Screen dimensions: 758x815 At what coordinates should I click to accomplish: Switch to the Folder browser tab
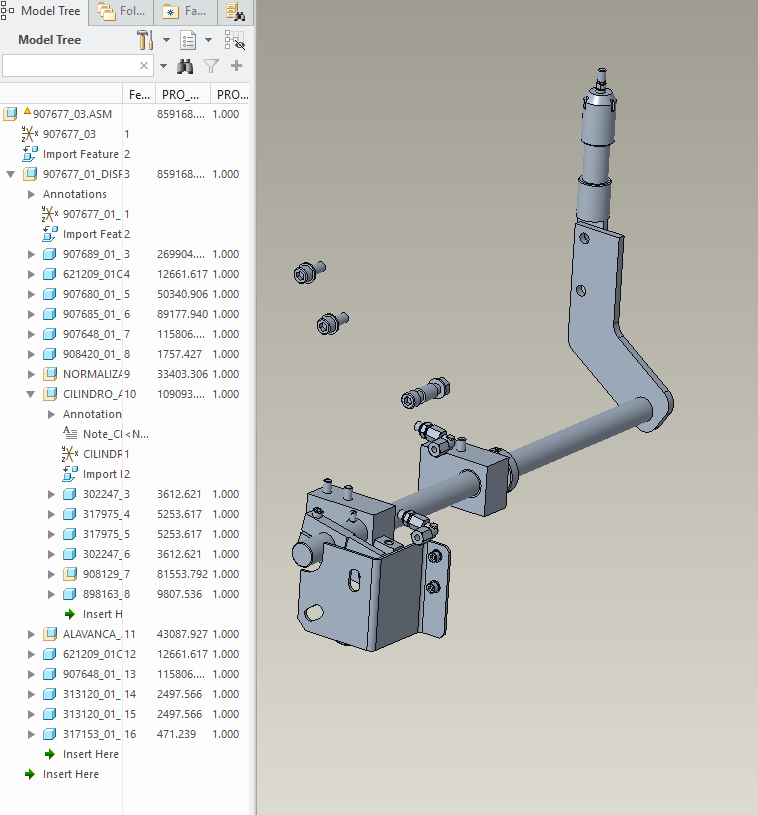click(120, 12)
